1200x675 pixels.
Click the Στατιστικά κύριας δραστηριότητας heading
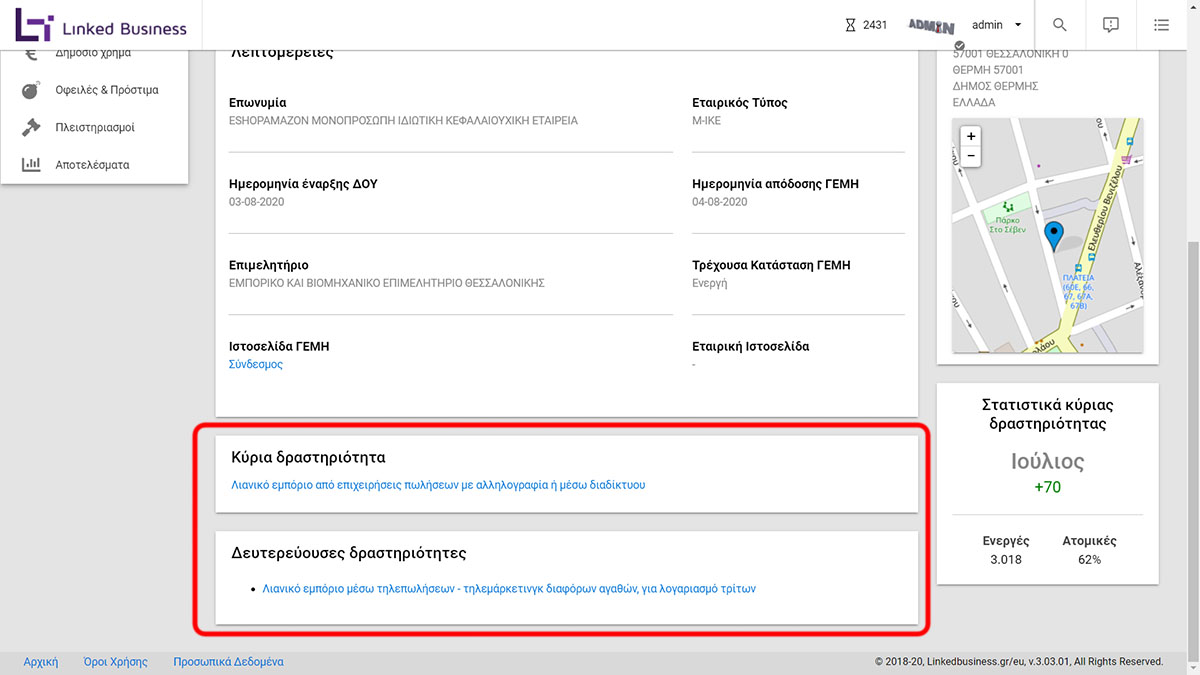[1047, 414]
